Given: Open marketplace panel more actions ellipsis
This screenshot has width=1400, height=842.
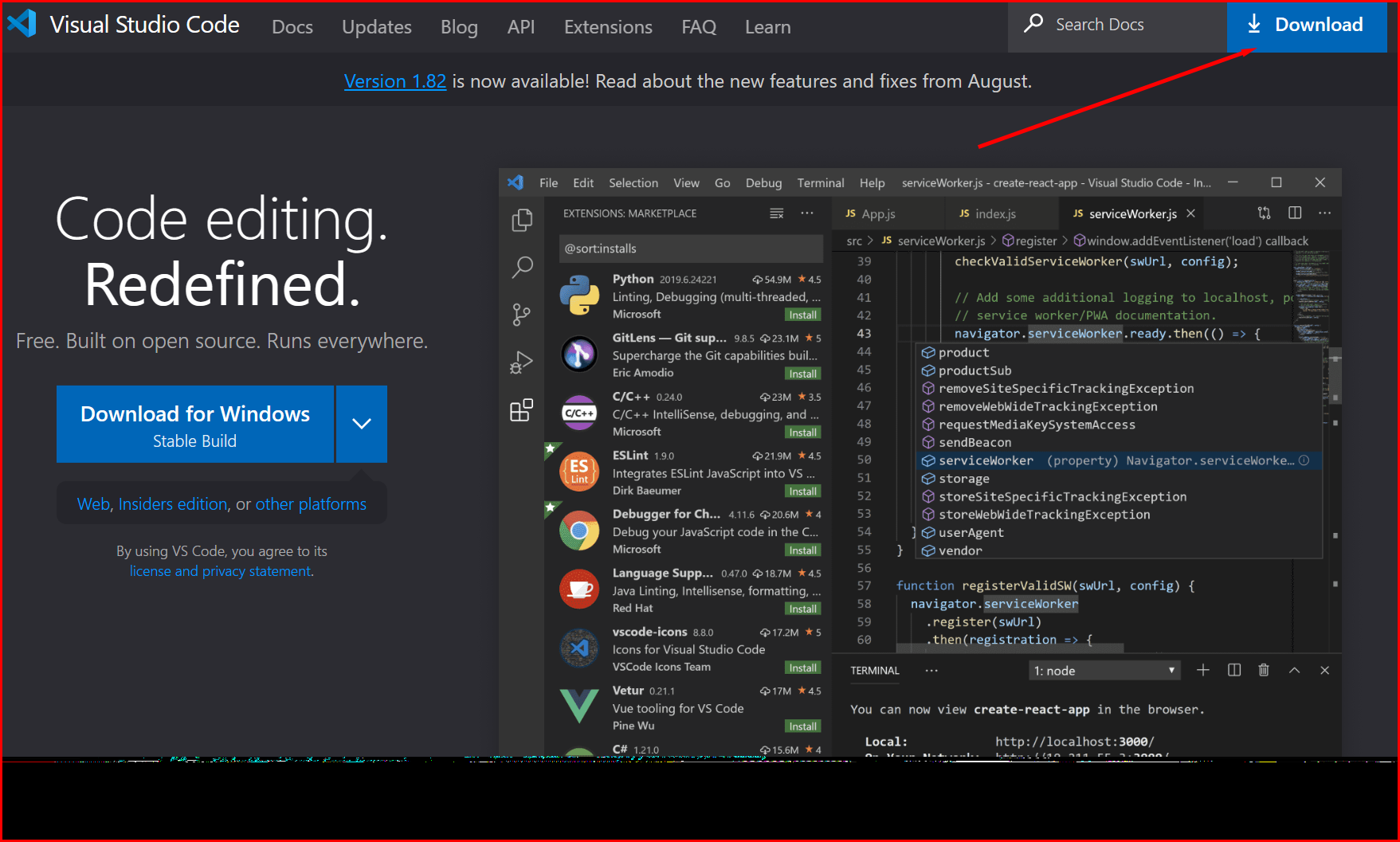Looking at the screenshot, I should coord(807,213).
